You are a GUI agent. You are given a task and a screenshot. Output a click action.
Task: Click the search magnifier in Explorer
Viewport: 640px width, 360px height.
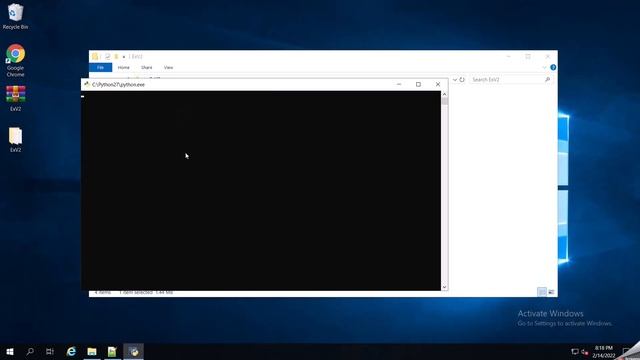point(547,80)
